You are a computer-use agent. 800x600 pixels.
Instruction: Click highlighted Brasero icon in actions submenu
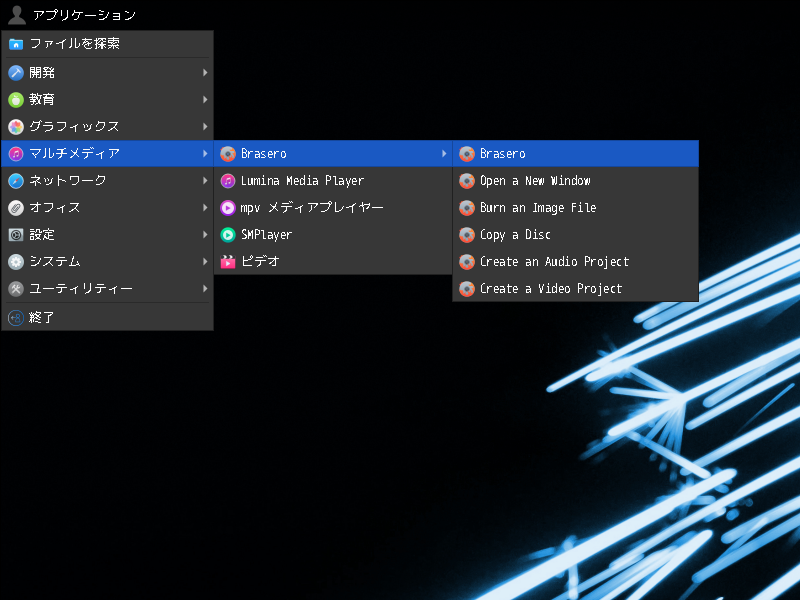467,154
